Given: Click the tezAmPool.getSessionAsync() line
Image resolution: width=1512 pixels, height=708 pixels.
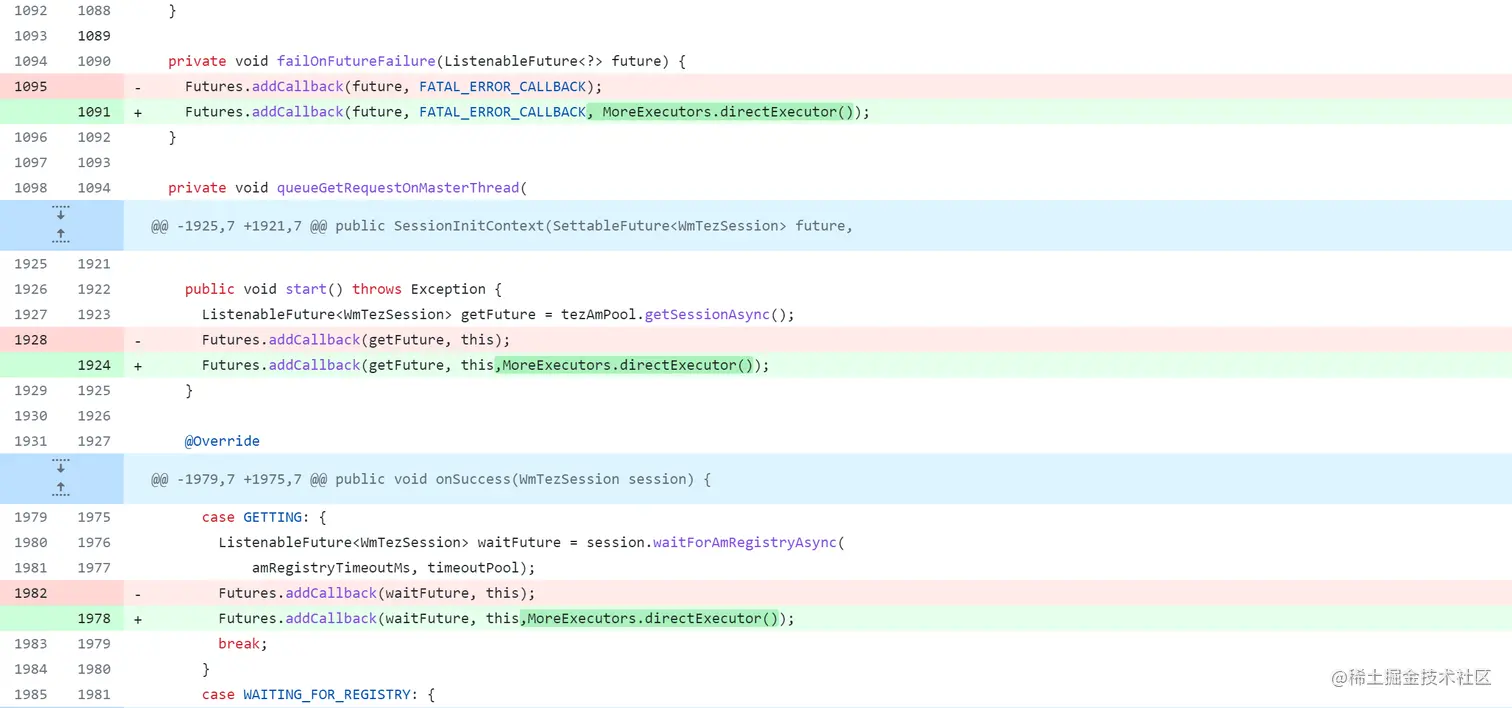Looking at the screenshot, I should click(498, 314).
